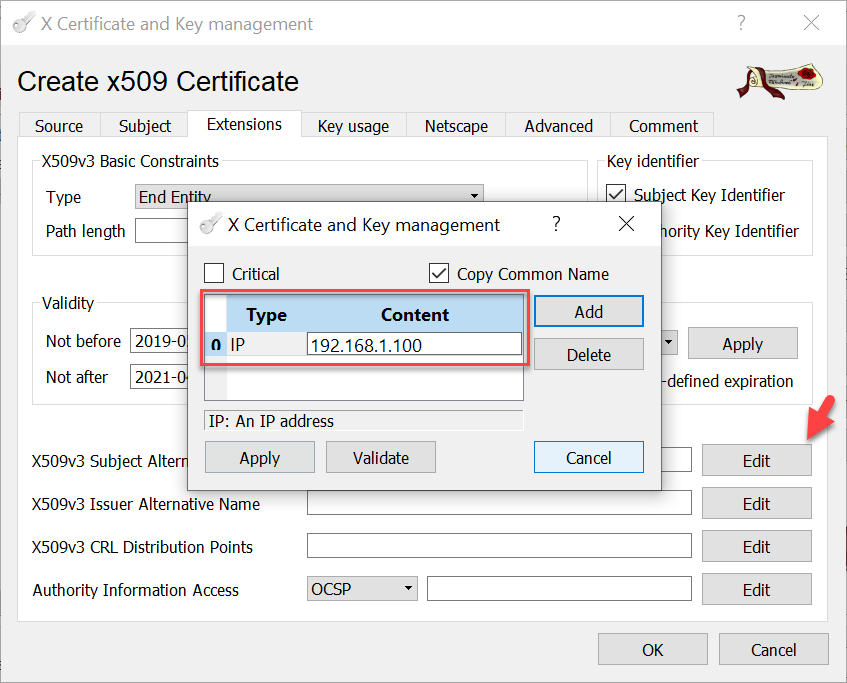847x683 pixels.
Task: Enable the Critical checkbox
Action: tap(214, 274)
